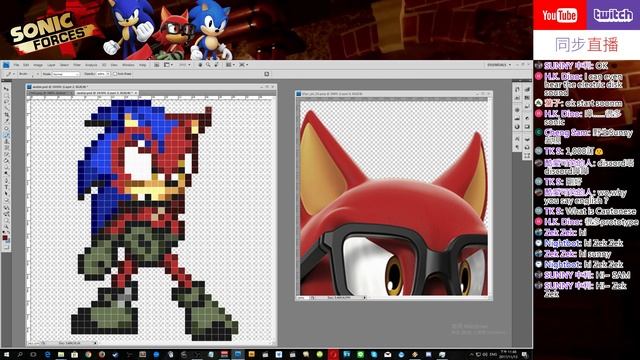Open the Help menu
640x360 pixels.
coord(142,65)
